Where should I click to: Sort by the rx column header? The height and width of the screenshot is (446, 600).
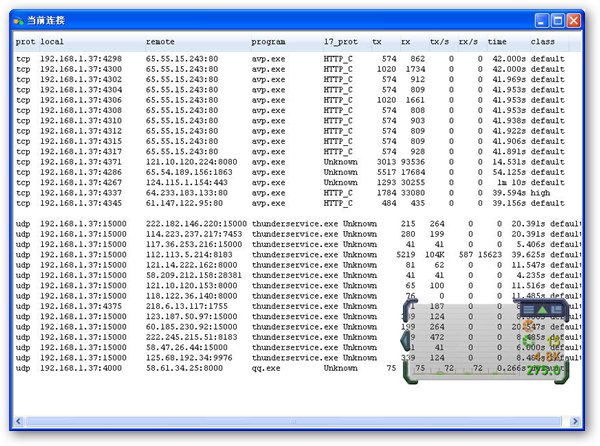tap(406, 42)
